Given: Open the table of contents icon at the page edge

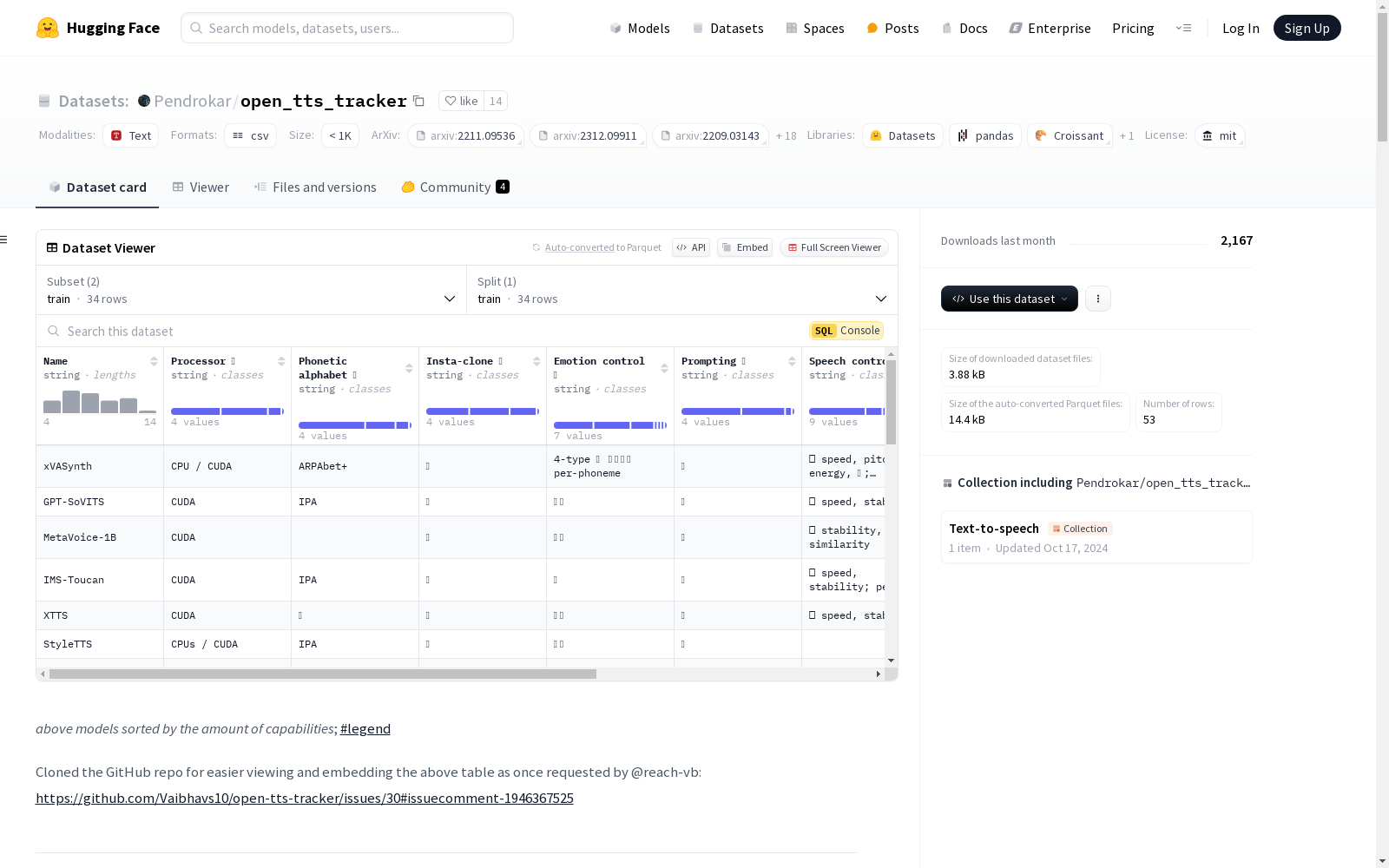Looking at the screenshot, I should click(3, 240).
